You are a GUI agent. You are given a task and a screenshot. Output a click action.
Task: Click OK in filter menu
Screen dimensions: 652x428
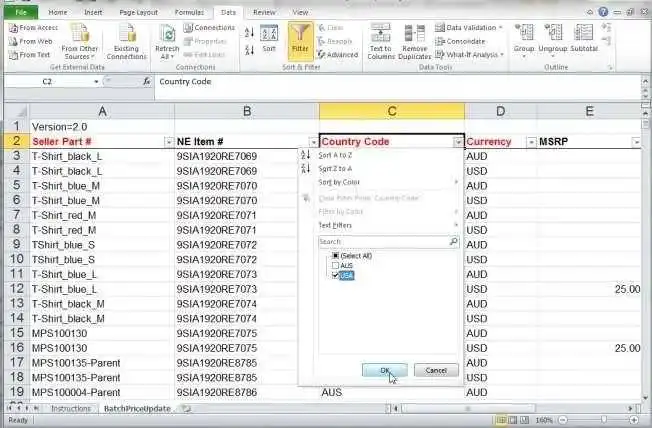click(385, 370)
